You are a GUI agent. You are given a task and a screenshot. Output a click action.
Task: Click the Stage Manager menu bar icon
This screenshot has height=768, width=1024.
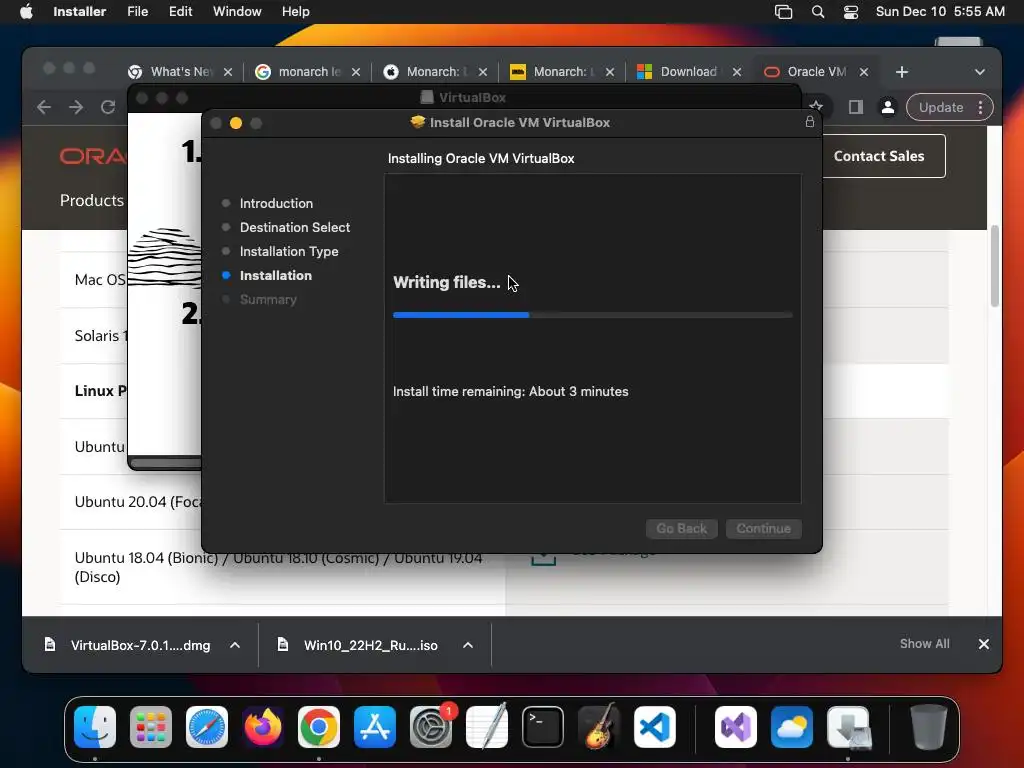click(x=783, y=12)
